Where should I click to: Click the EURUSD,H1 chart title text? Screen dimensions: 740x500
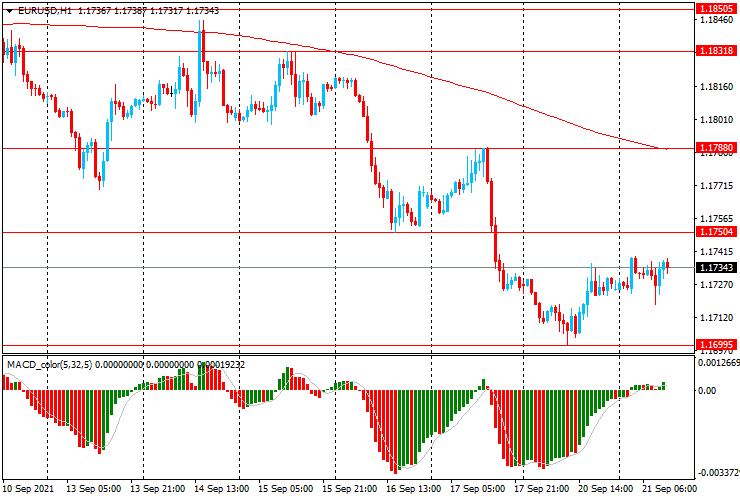pyautogui.click(x=45, y=10)
